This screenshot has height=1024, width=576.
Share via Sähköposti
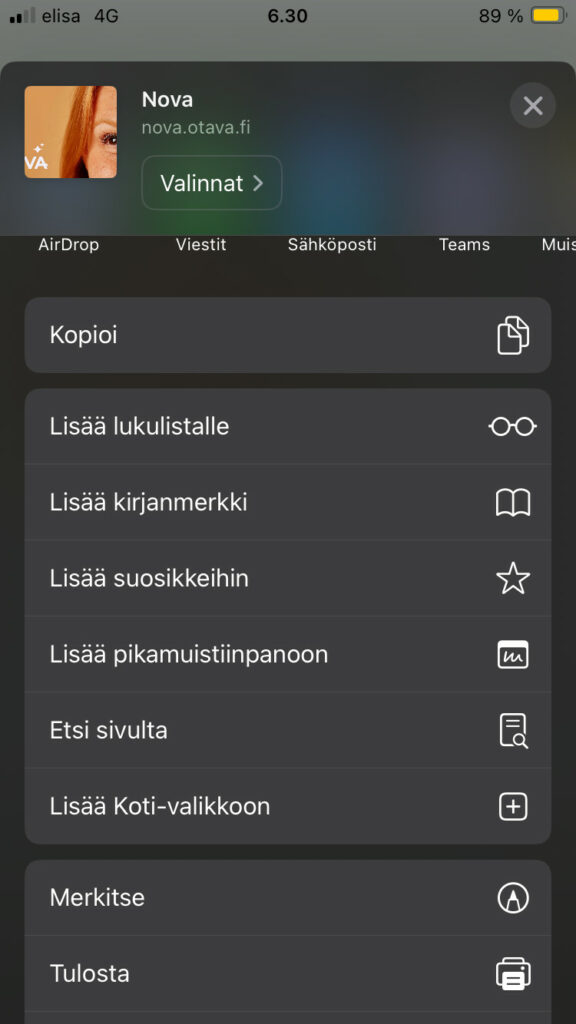click(332, 245)
